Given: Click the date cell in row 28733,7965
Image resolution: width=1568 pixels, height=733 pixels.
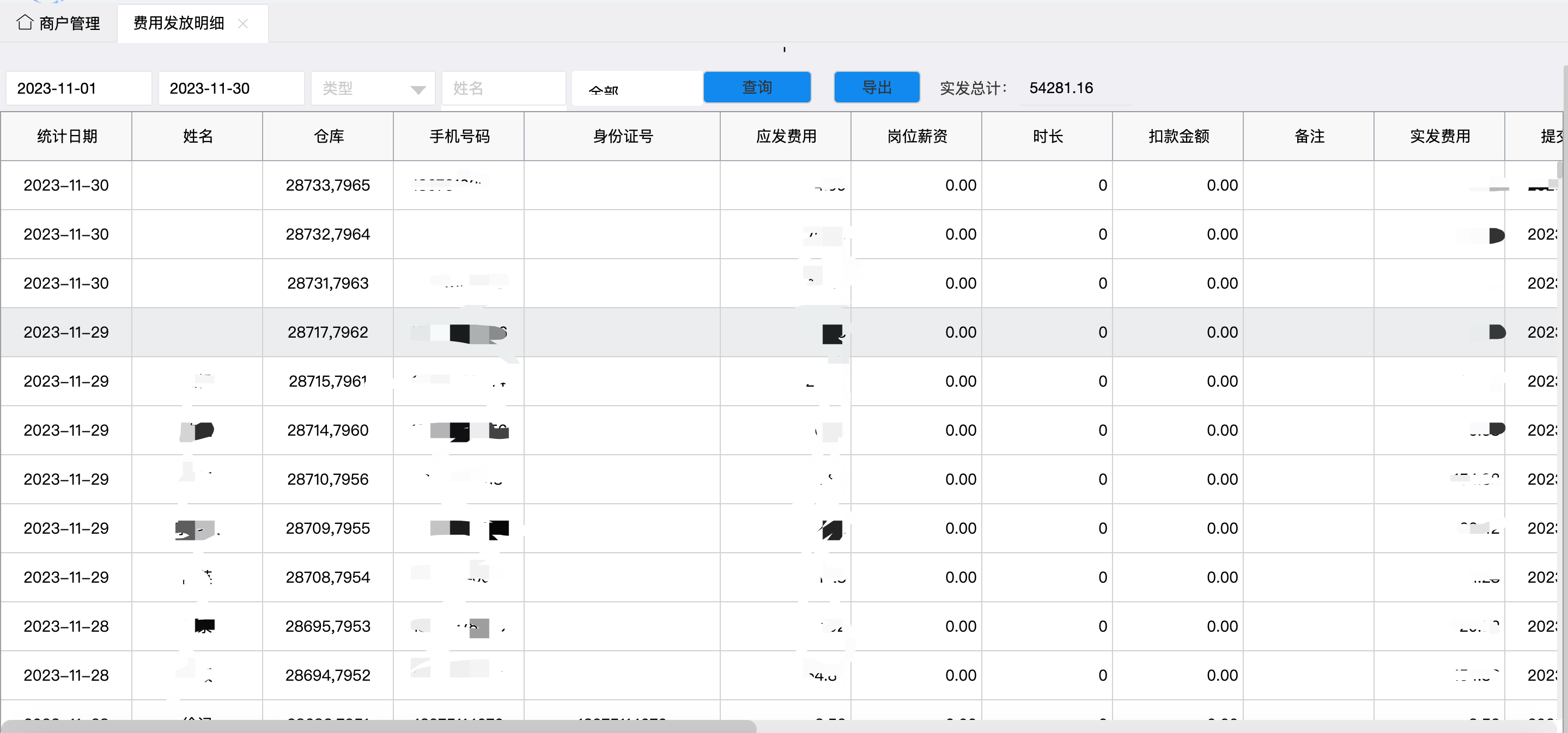Looking at the screenshot, I should coord(66,186).
